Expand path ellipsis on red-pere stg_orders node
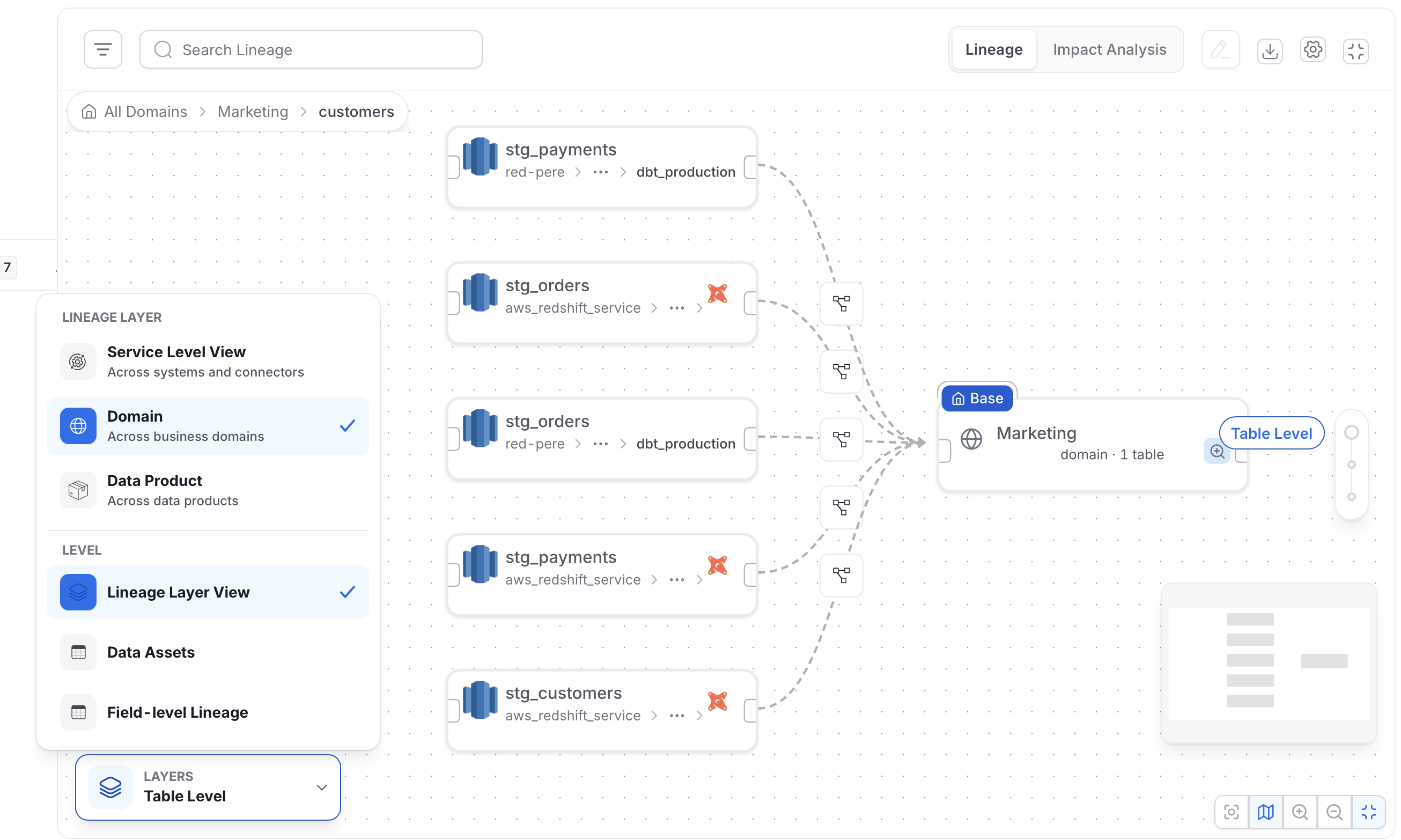The height and width of the screenshot is (840, 1401). point(600,444)
